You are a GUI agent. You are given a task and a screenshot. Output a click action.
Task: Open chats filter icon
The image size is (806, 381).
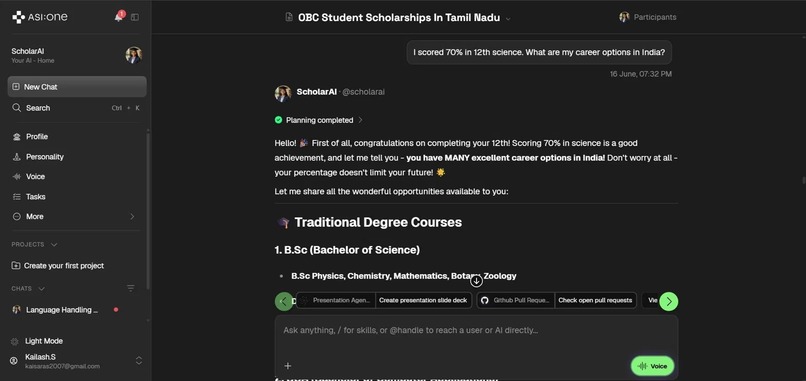tap(131, 288)
